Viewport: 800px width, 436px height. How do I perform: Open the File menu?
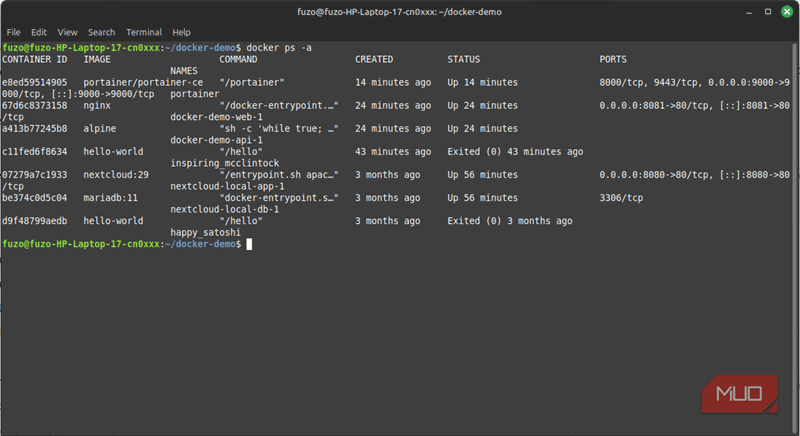[14, 32]
